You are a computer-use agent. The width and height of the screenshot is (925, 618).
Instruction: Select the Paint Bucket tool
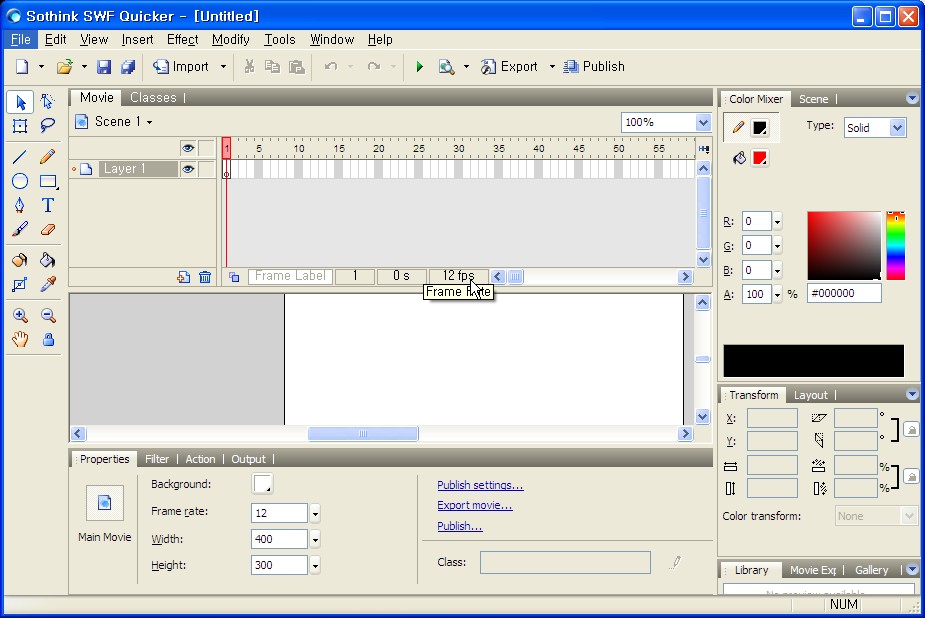point(48,260)
